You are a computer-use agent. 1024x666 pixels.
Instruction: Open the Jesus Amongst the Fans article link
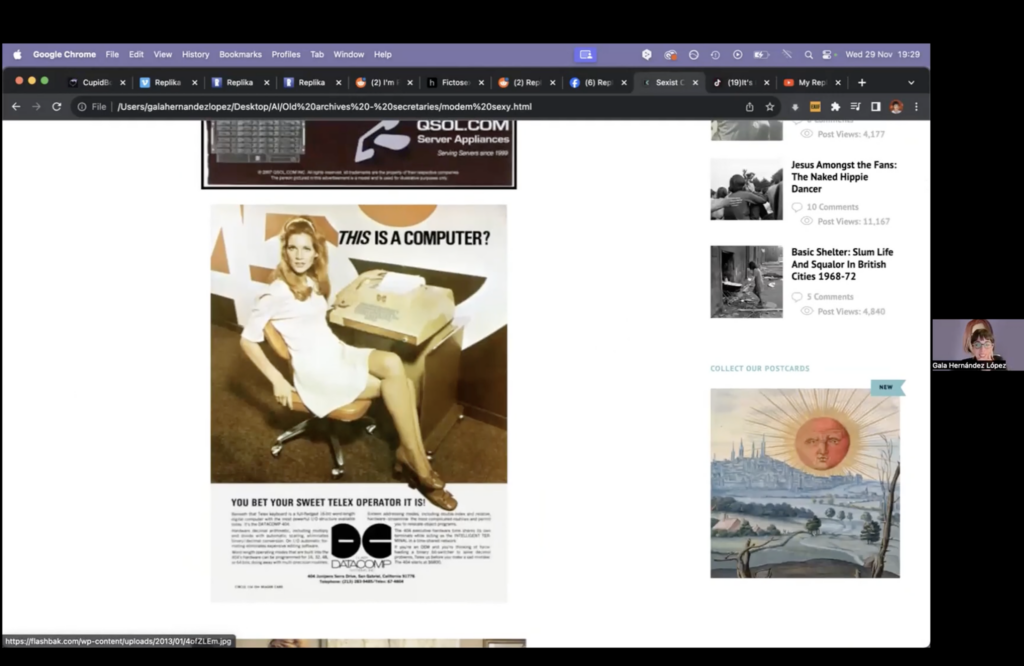(x=844, y=177)
